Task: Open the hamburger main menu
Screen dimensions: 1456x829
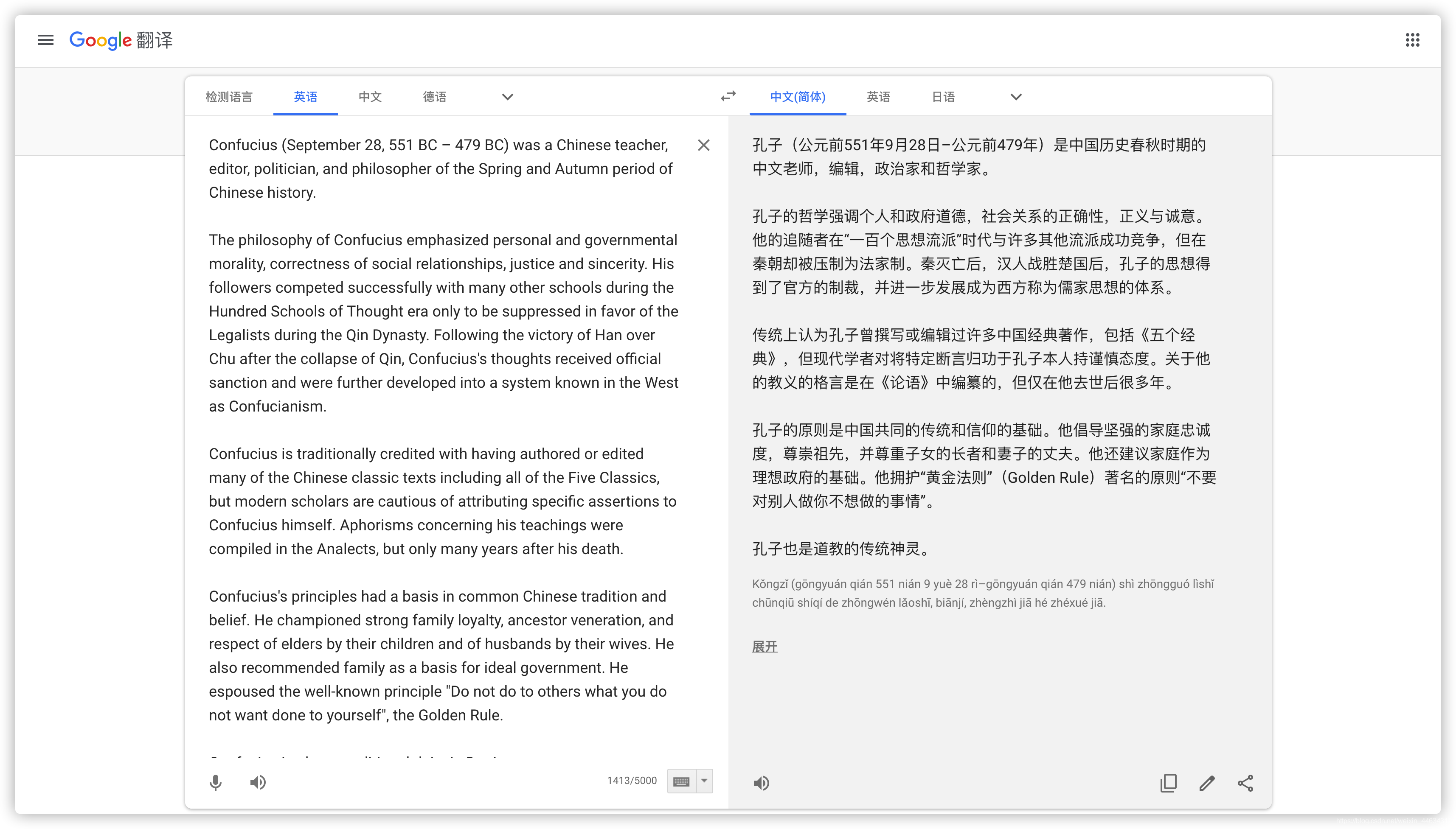Action: point(45,40)
